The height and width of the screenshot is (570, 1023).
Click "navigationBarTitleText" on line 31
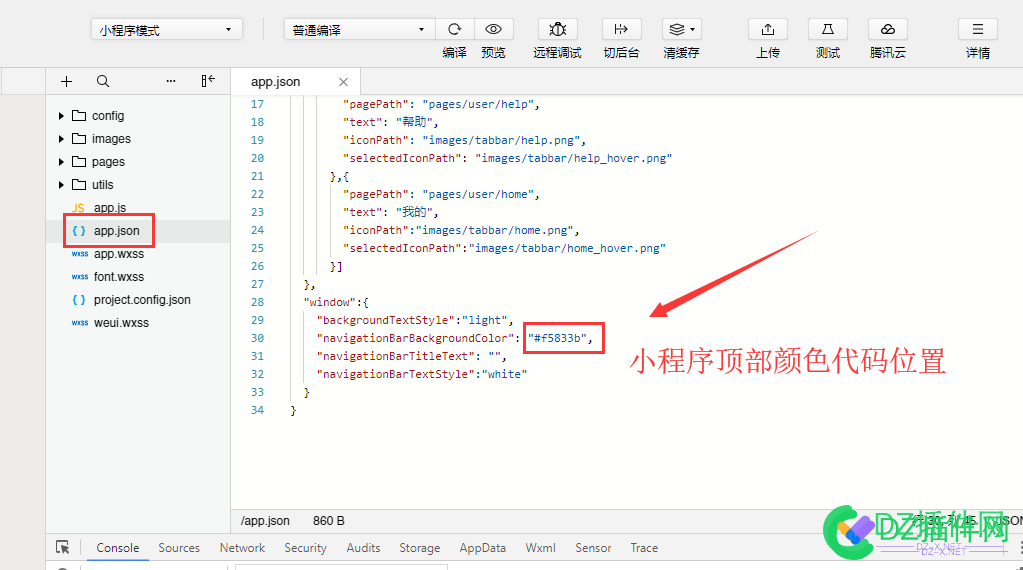[x=395, y=356]
